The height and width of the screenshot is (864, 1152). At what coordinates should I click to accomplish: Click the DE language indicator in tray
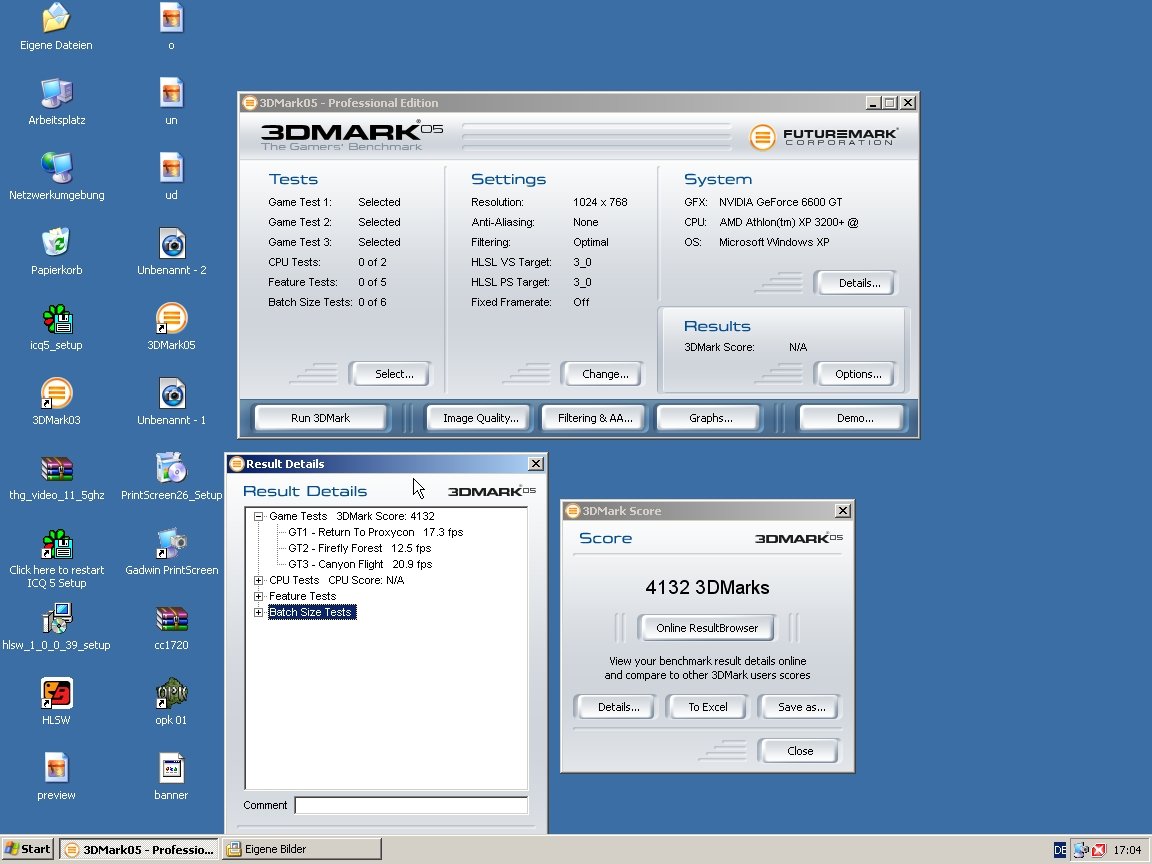click(x=1059, y=850)
